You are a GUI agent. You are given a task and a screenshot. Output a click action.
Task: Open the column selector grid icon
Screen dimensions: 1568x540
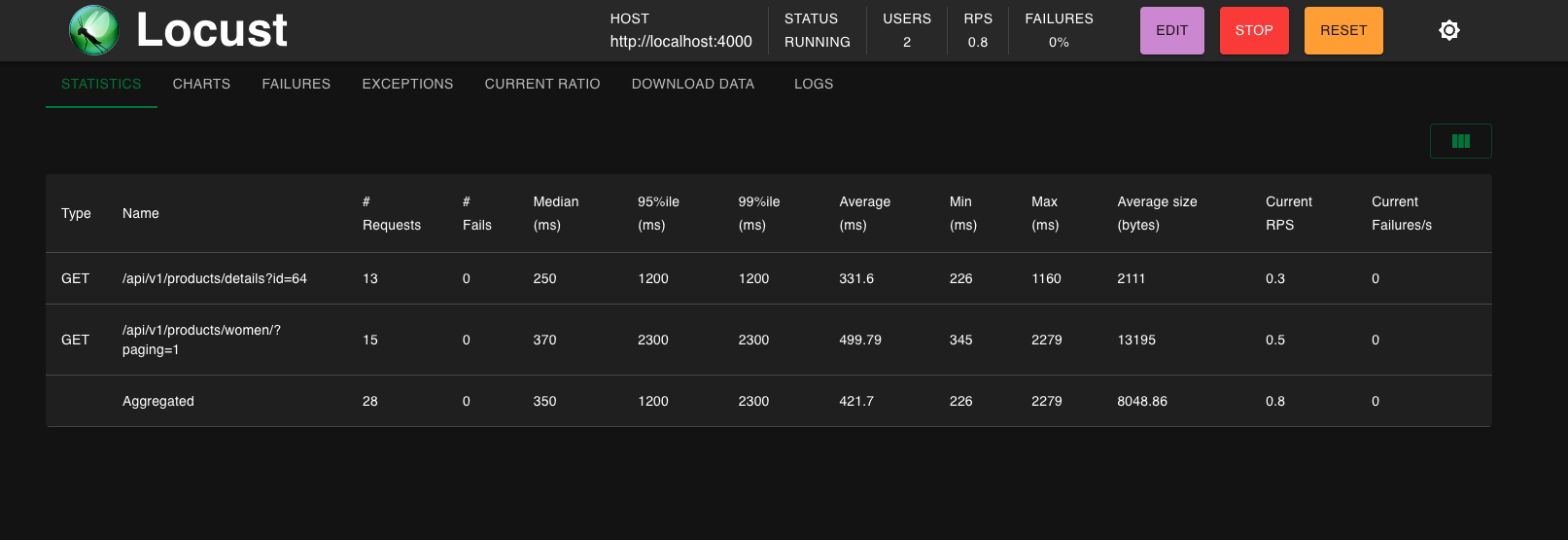click(1460, 141)
